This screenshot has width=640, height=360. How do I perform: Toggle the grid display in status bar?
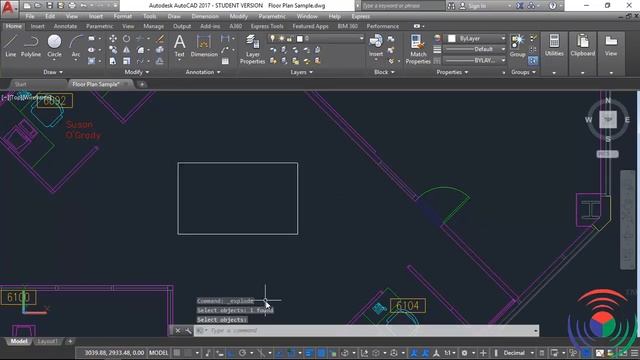click(x=177, y=353)
